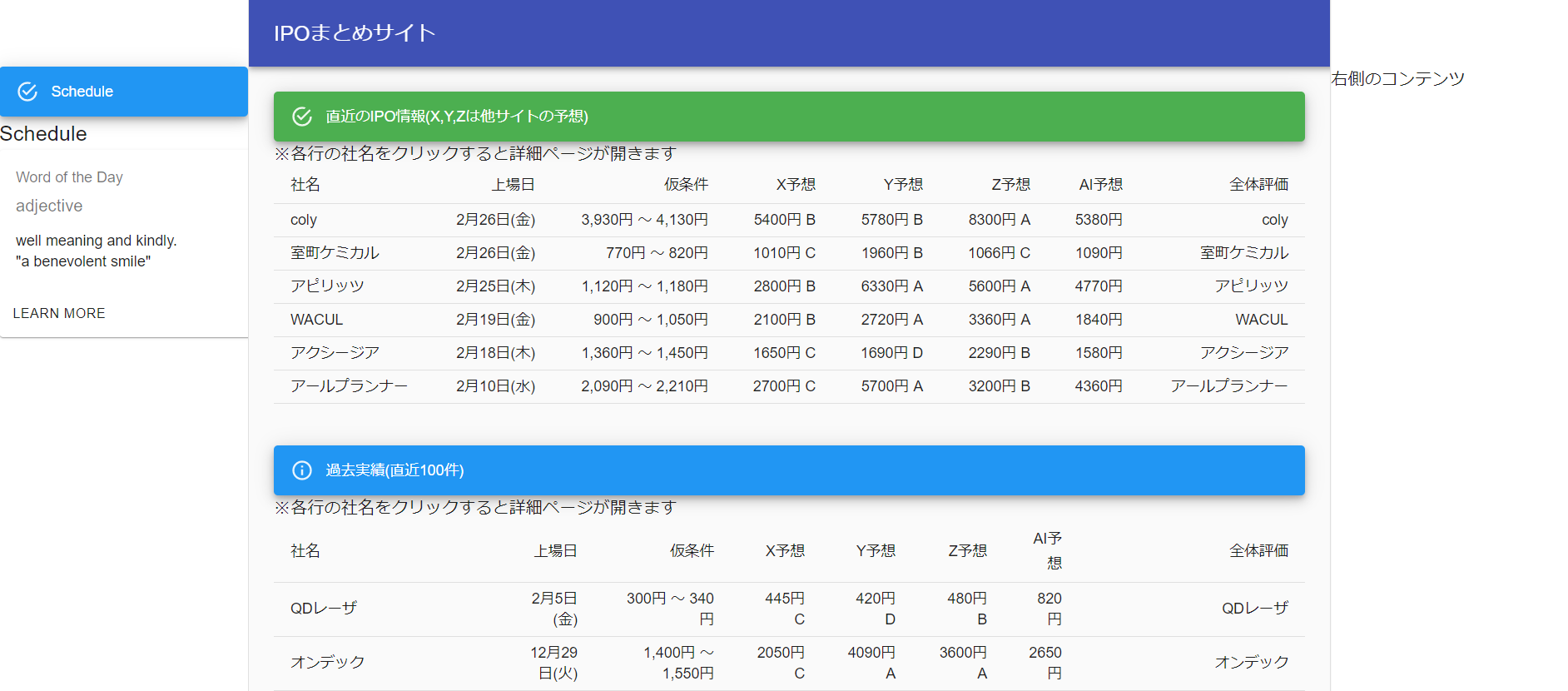Open the coly company name in first column

click(x=304, y=220)
